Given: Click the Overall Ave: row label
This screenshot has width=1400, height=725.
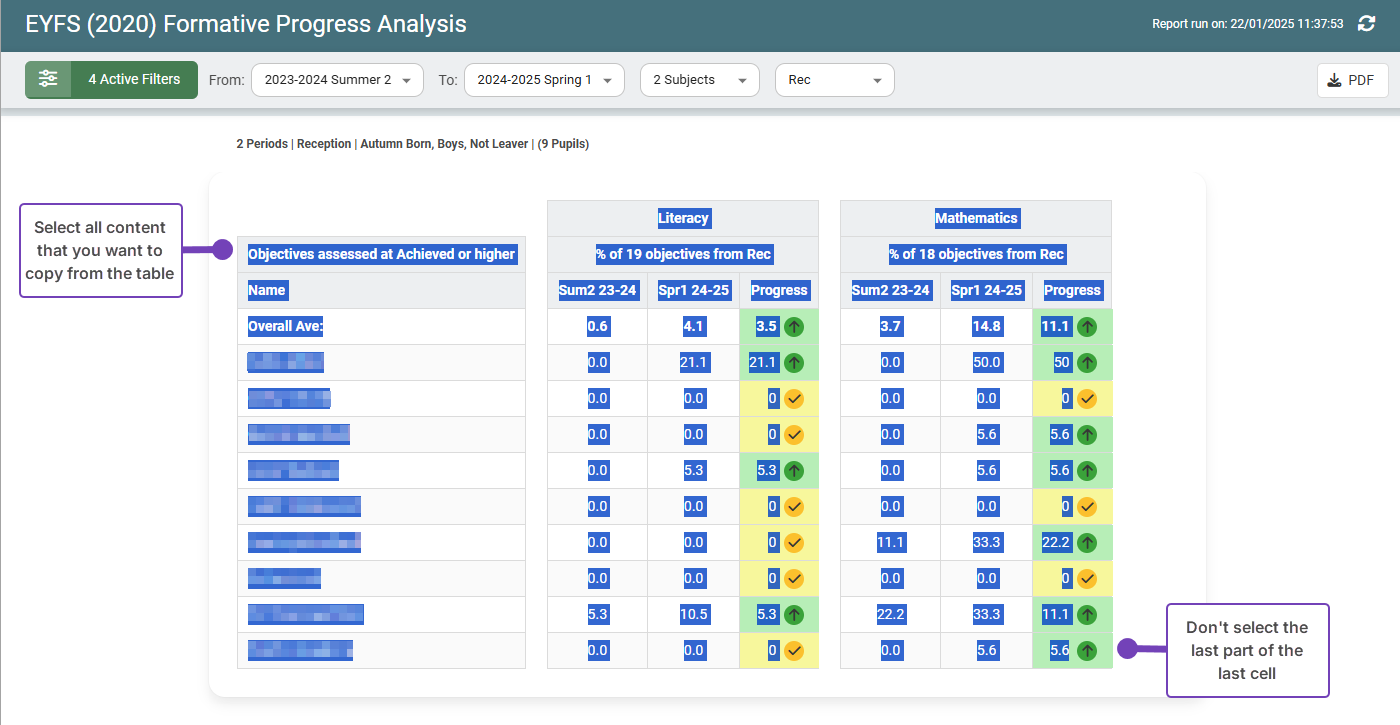Looking at the screenshot, I should click(x=285, y=326).
